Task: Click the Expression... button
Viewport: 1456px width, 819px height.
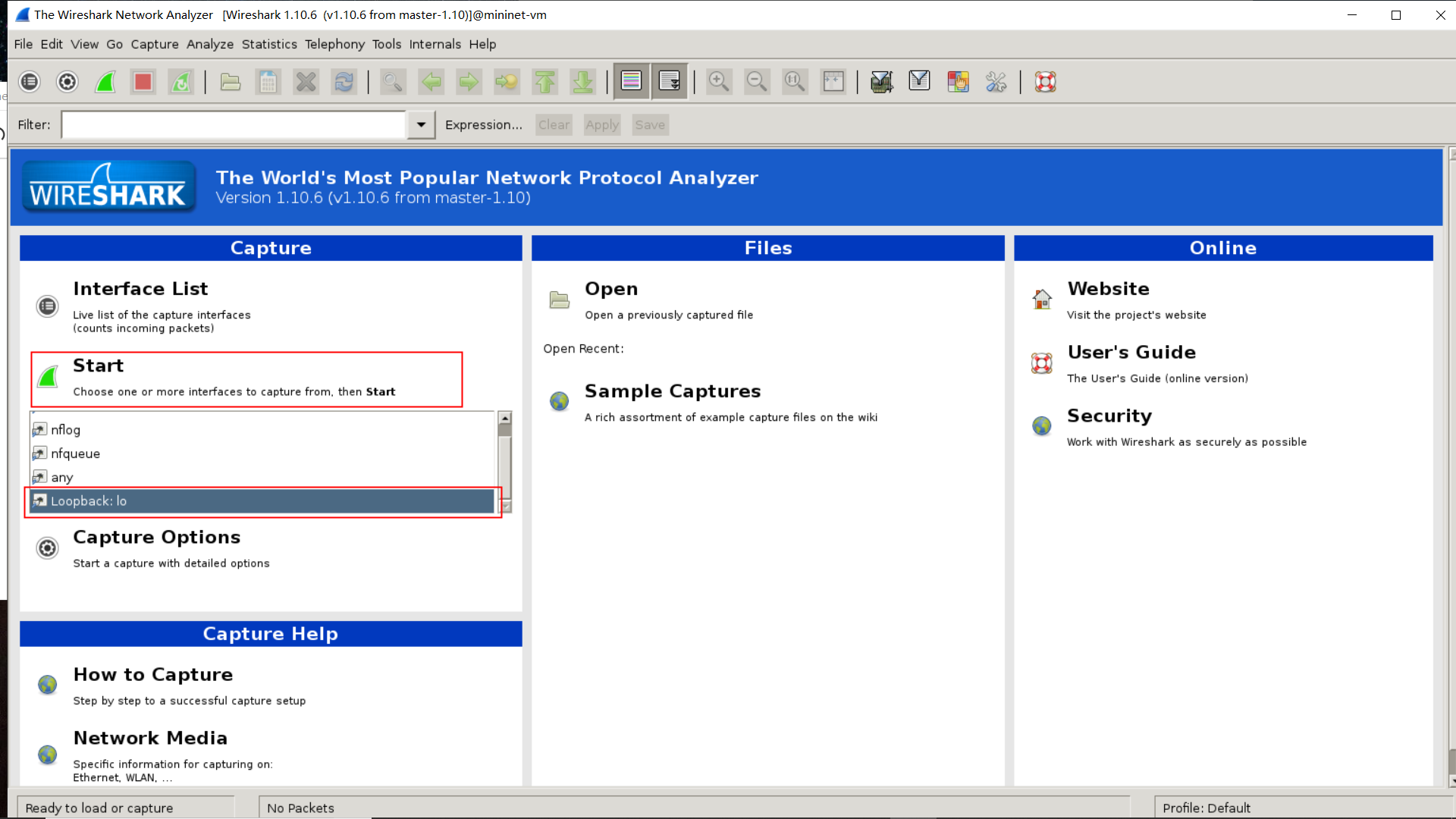Action: [483, 125]
